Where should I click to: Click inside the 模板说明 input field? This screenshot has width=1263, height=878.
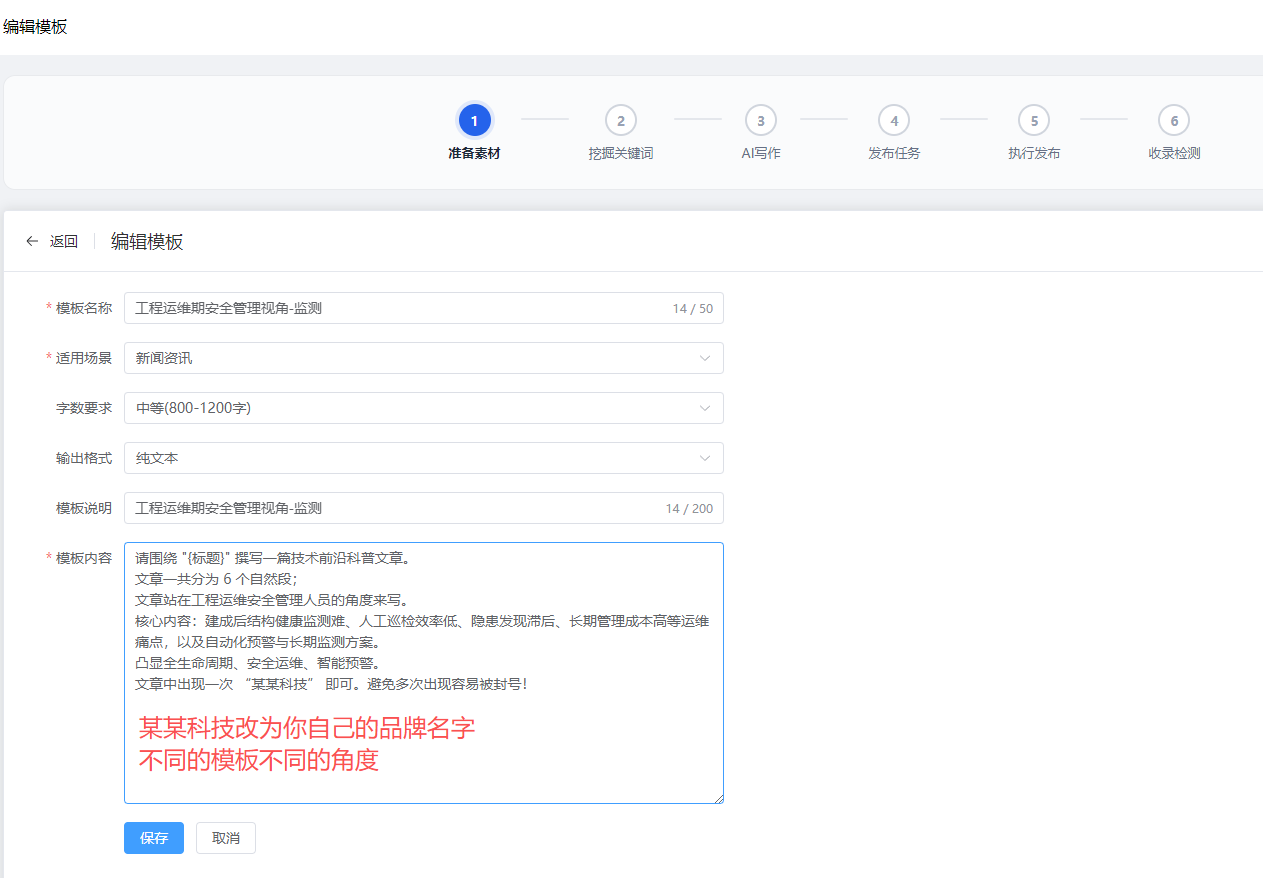400,507
